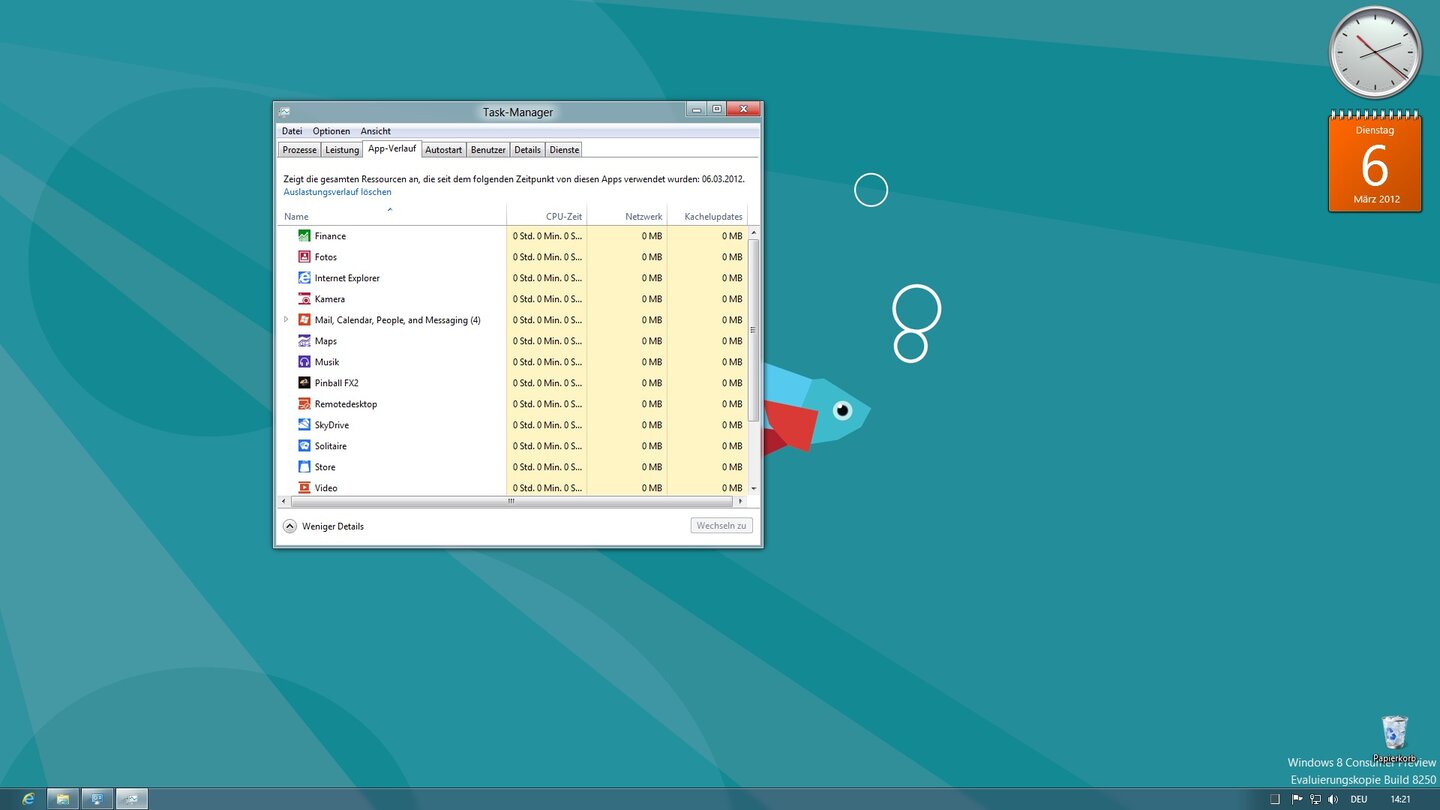Open Internet Explorer from the taskbar
Screen dimensions: 1440x810
28,799
